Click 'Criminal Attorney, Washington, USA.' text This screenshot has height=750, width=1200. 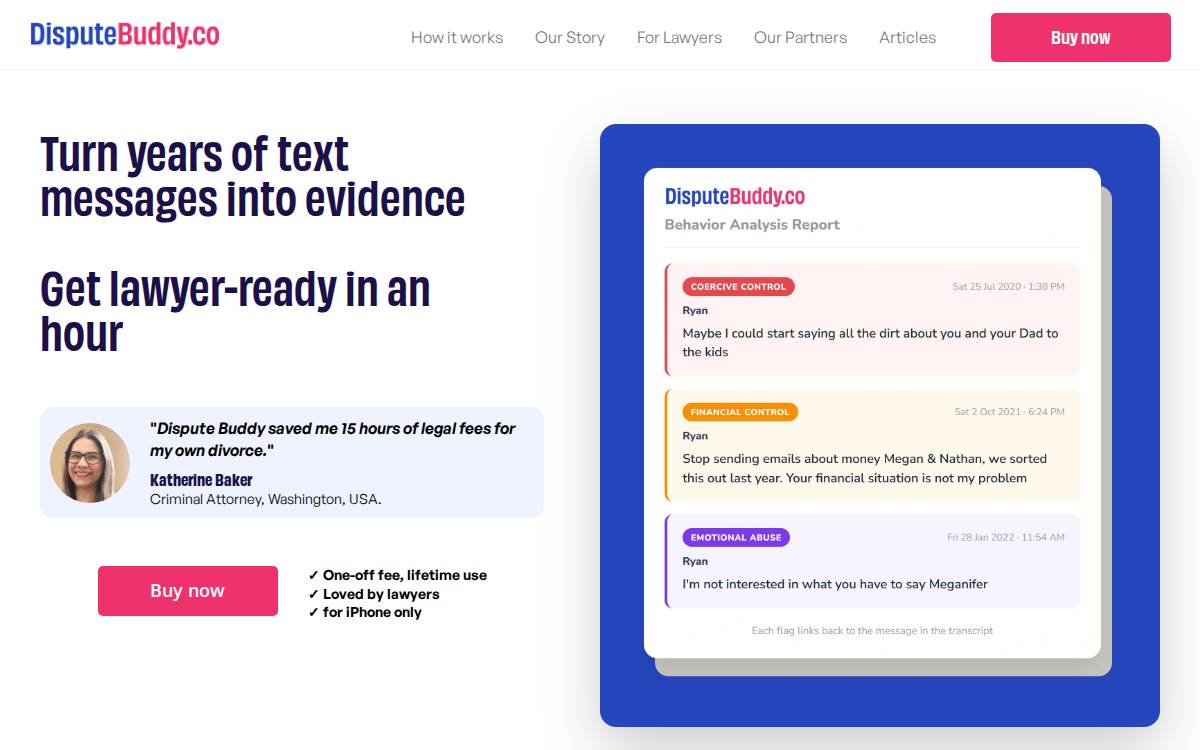[266, 499]
